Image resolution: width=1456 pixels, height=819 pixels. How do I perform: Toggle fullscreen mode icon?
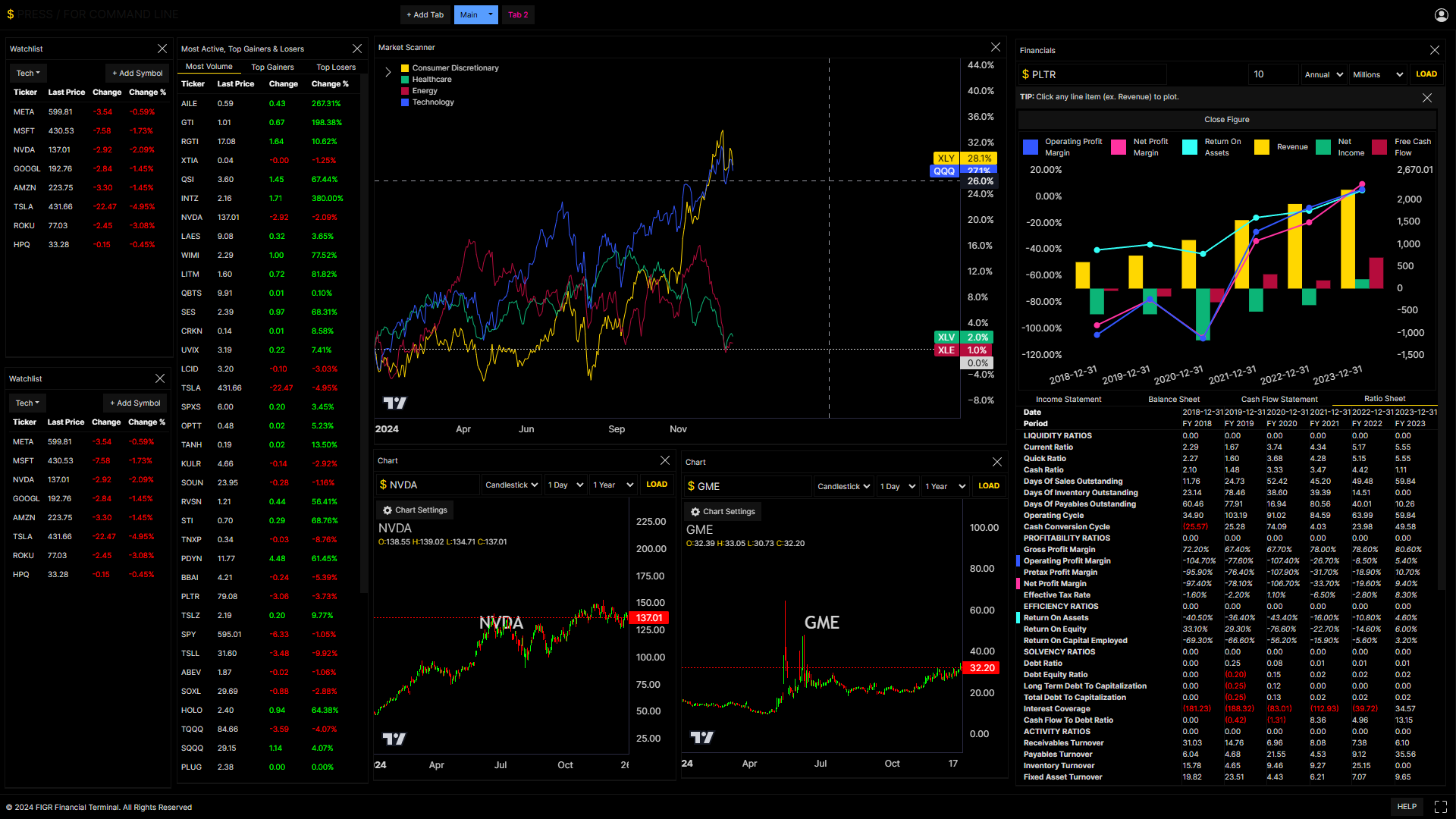click(1441, 807)
